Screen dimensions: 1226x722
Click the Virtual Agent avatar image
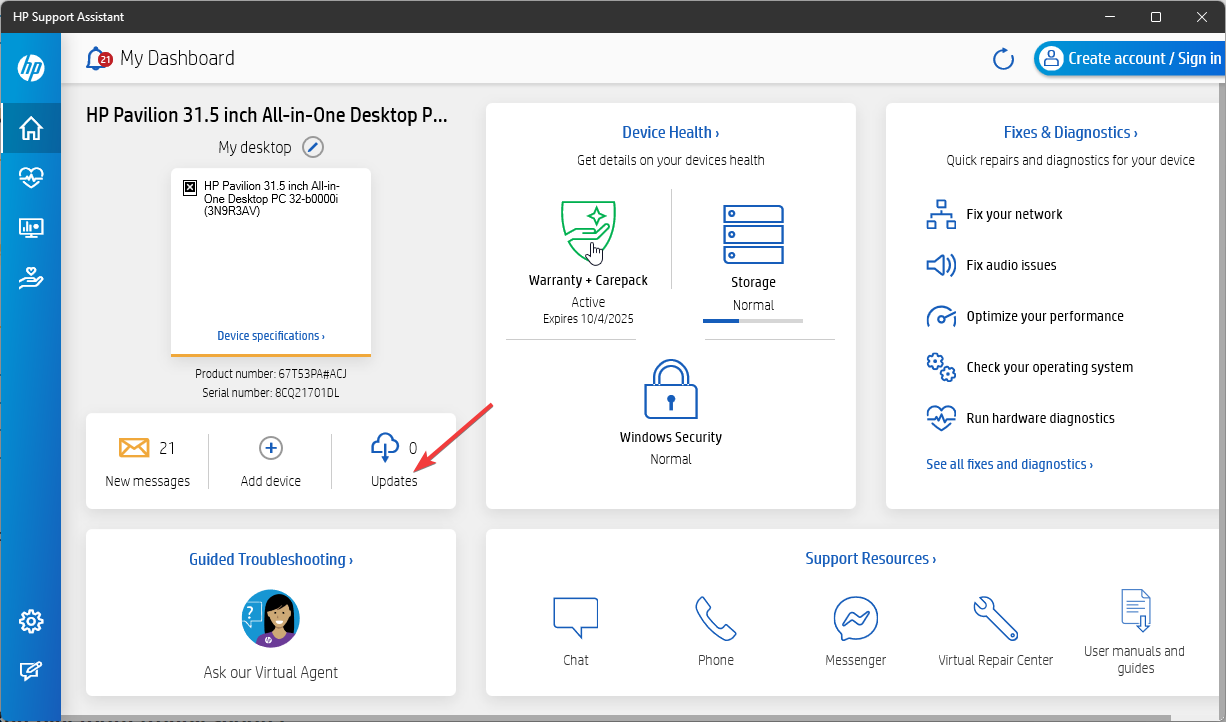(x=271, y=619)
